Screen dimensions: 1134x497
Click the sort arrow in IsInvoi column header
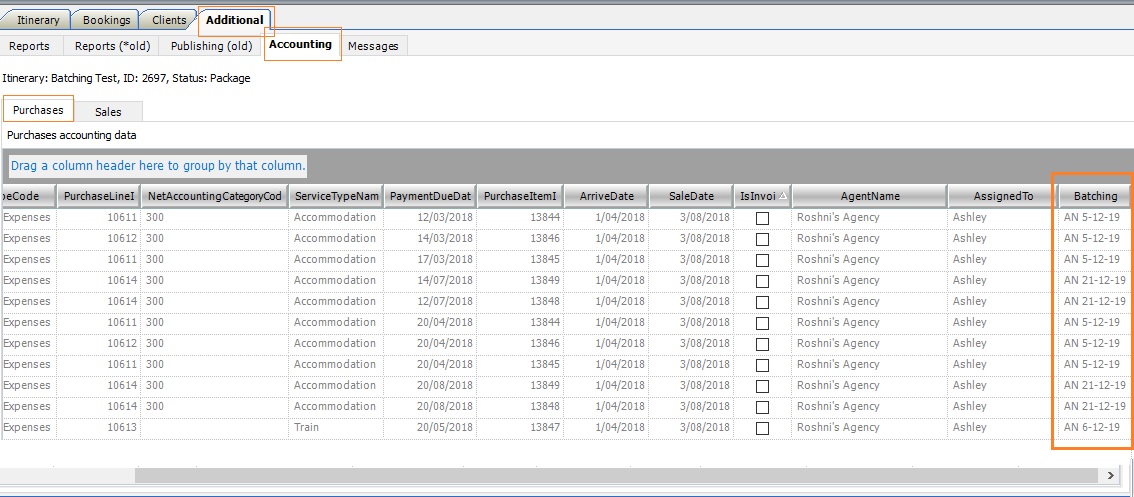tap(782, 196)
